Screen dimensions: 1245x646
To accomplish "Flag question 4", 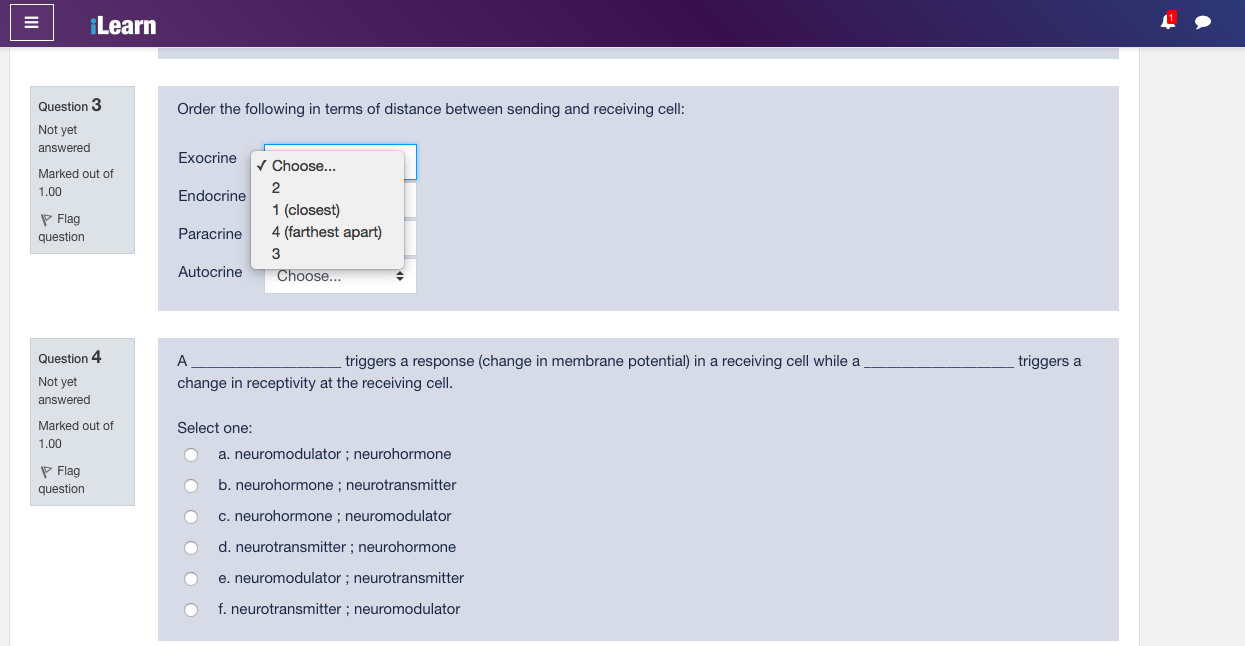I will click(61, 480).
